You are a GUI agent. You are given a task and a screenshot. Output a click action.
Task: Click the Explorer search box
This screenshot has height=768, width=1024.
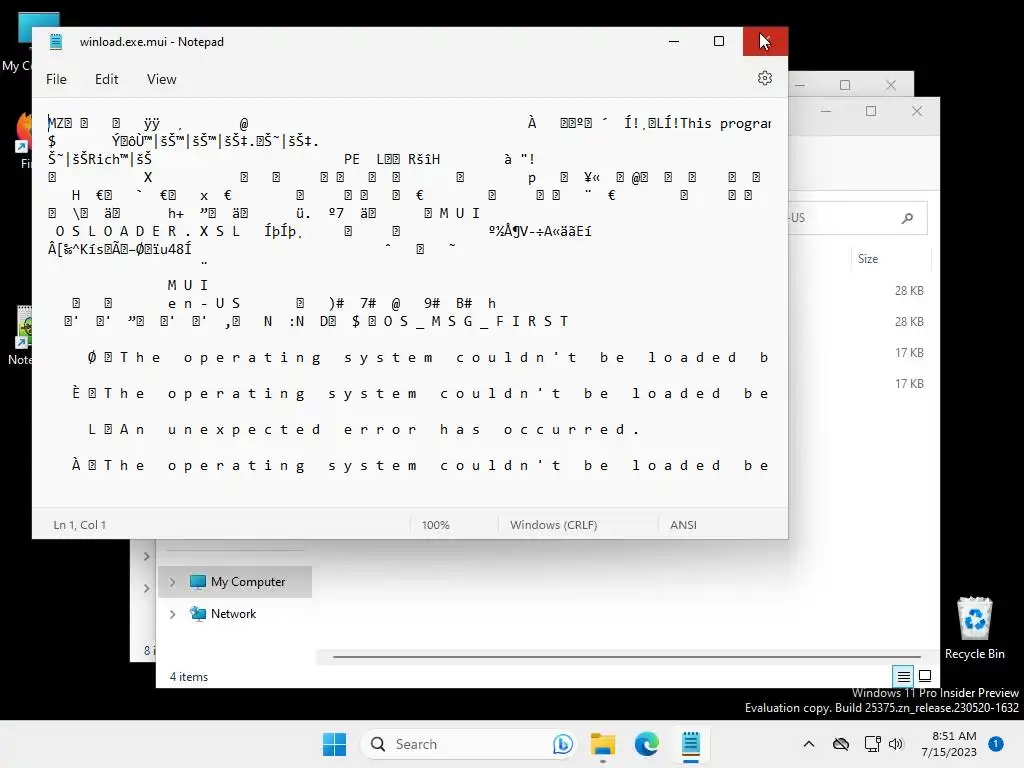pyautogui.click(x=857, y=218)
